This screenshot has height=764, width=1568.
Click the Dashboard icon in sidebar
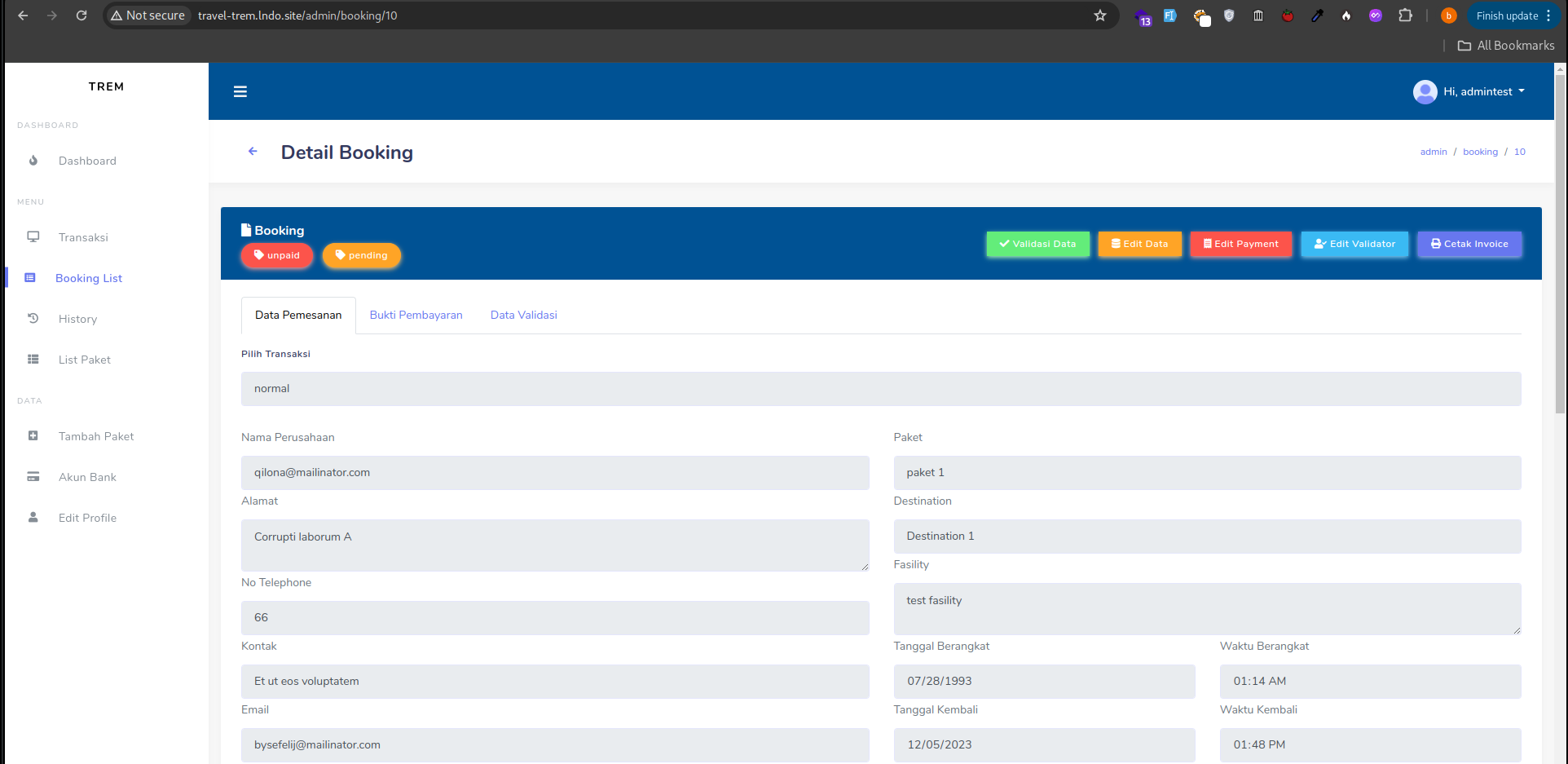33,161
